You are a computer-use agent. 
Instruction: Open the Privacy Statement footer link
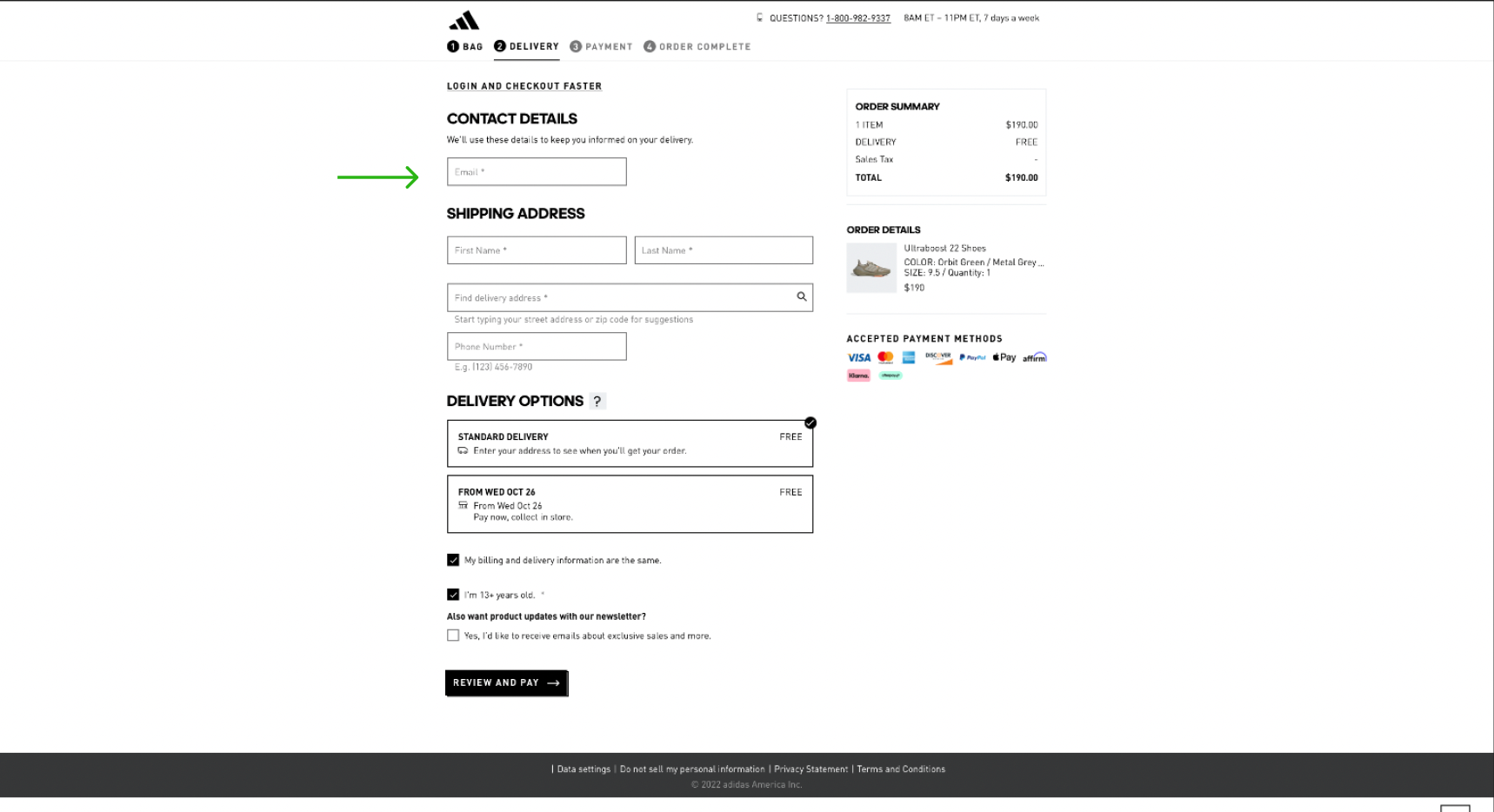[x=810, y=769]
